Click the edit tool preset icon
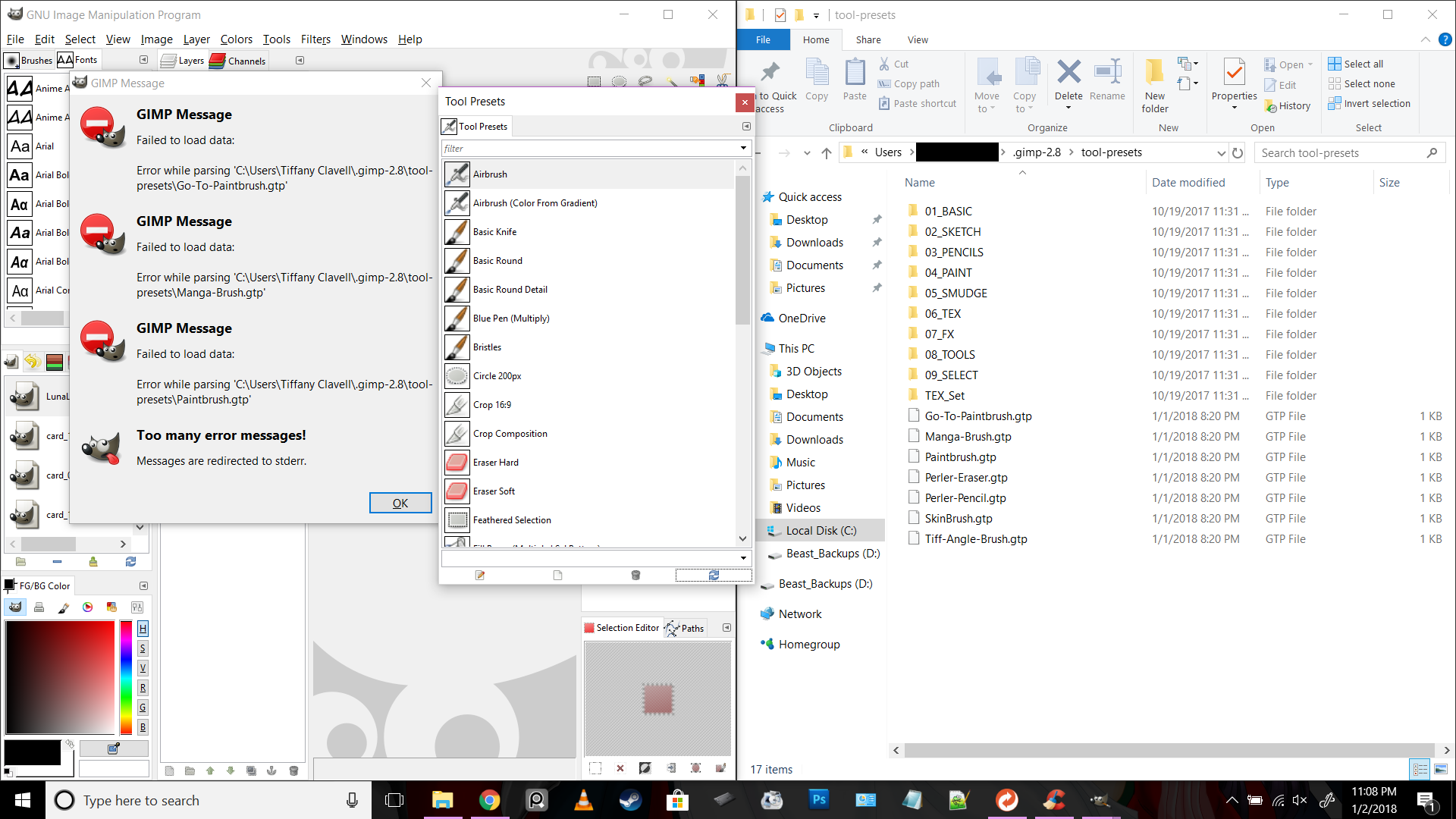1456x819 pixels. tap(480, 576)
